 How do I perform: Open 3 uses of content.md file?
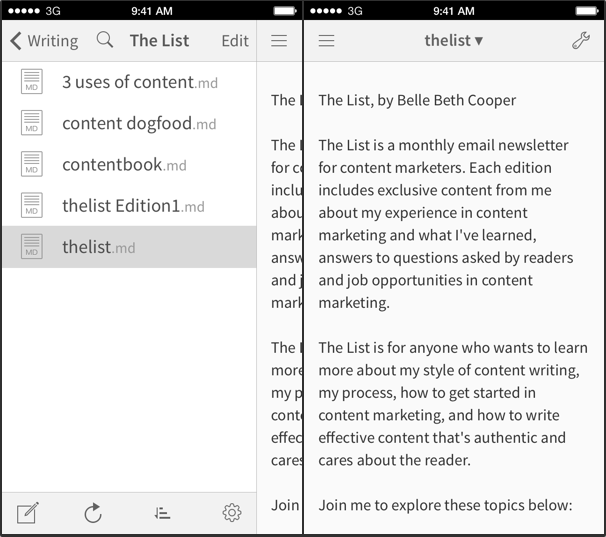tap(127, 82)
